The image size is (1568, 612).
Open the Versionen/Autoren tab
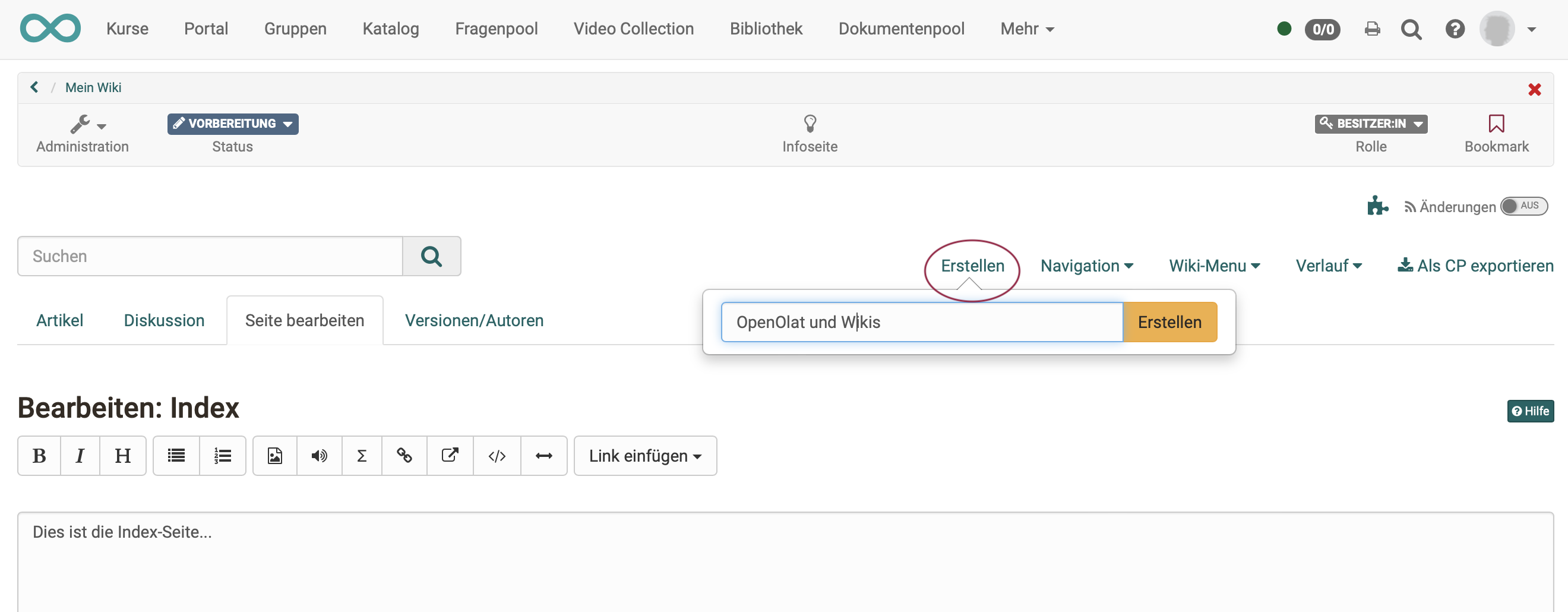[x=473, y=320]
